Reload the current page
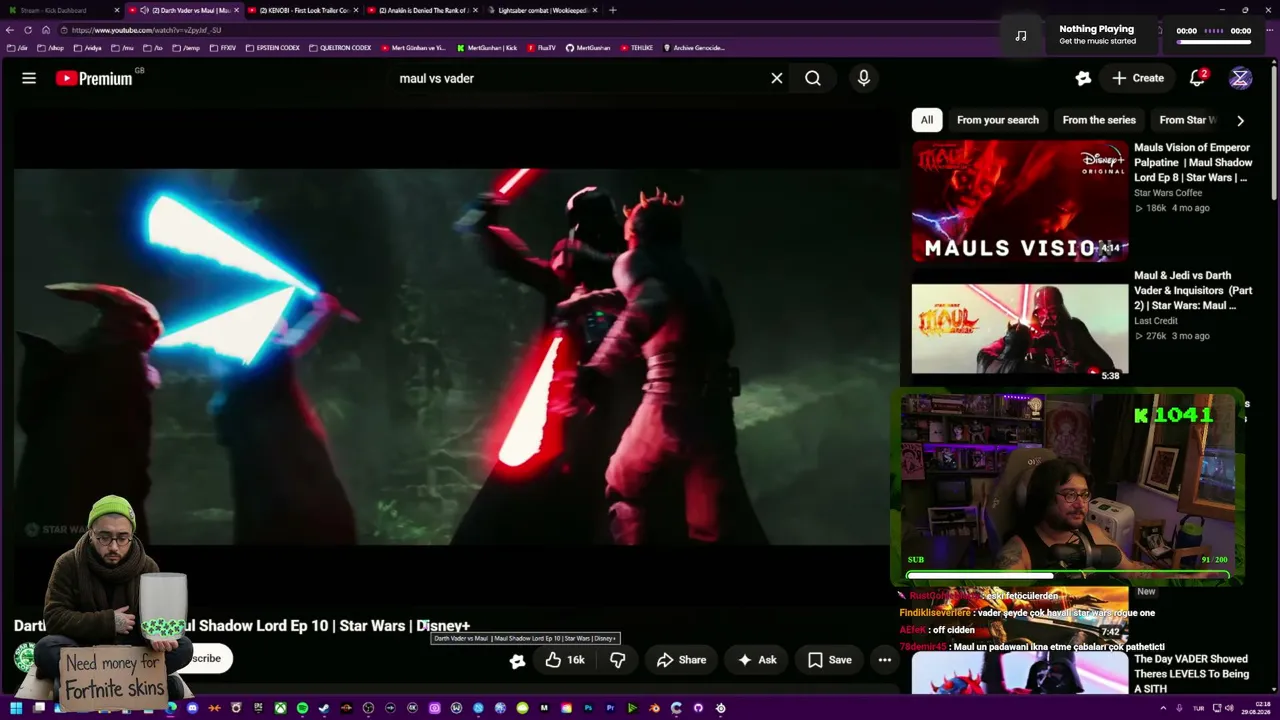1280x720 pixels. (28, 30)
